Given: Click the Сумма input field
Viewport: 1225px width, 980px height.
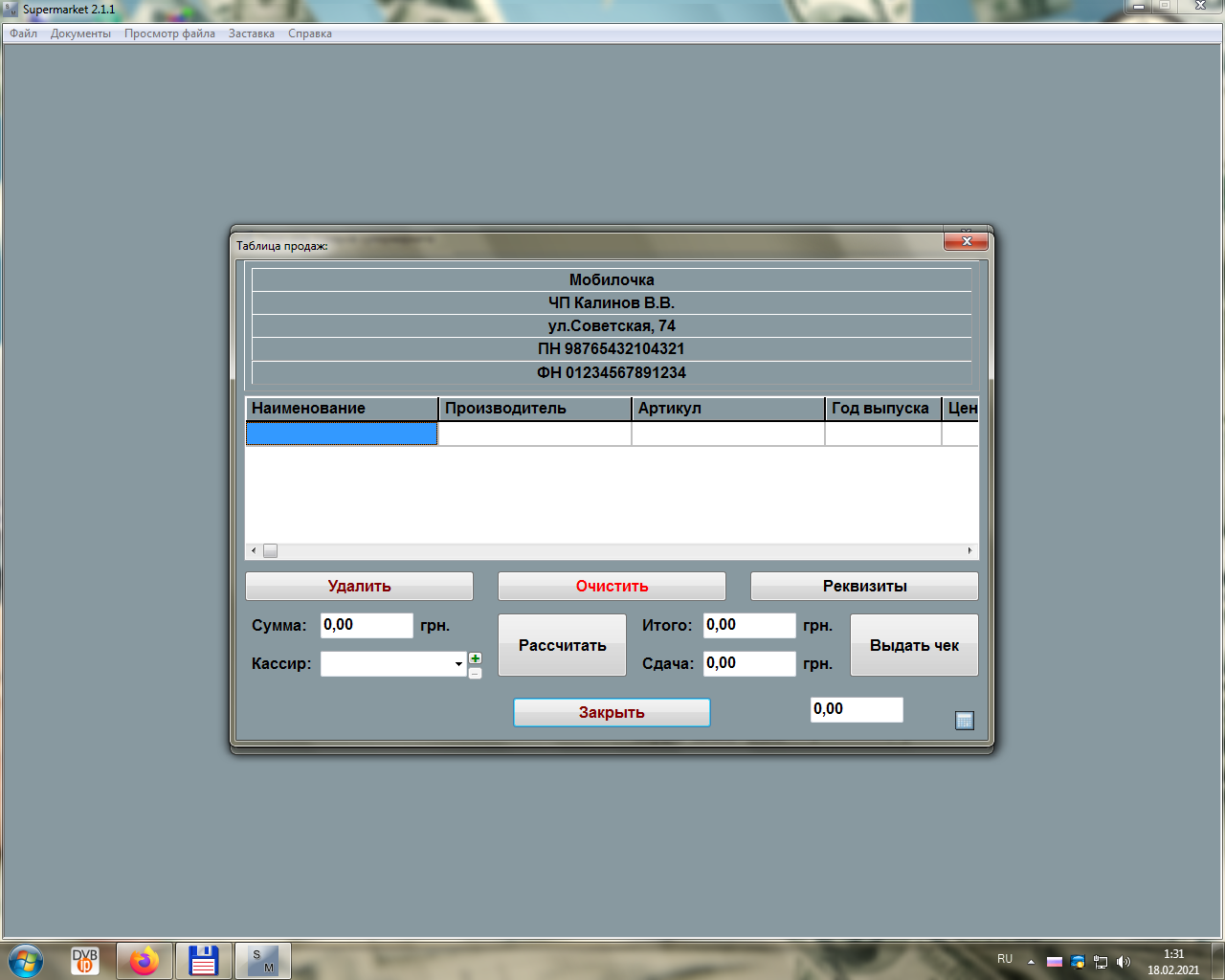Looking at the screenshot, I should 367,625.
